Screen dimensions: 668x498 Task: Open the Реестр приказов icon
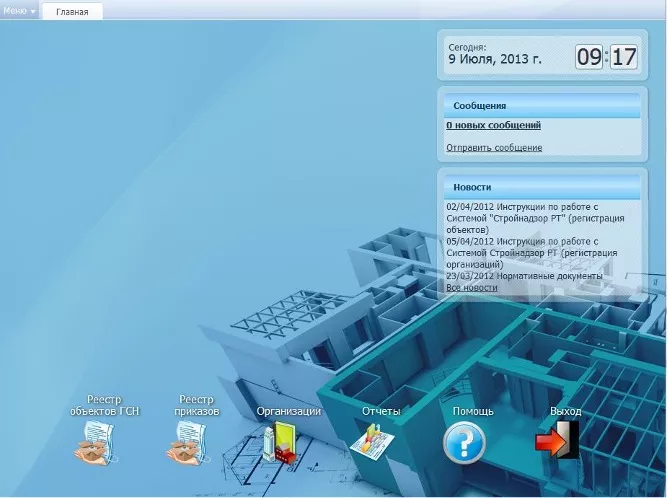[x=189, y=443]
